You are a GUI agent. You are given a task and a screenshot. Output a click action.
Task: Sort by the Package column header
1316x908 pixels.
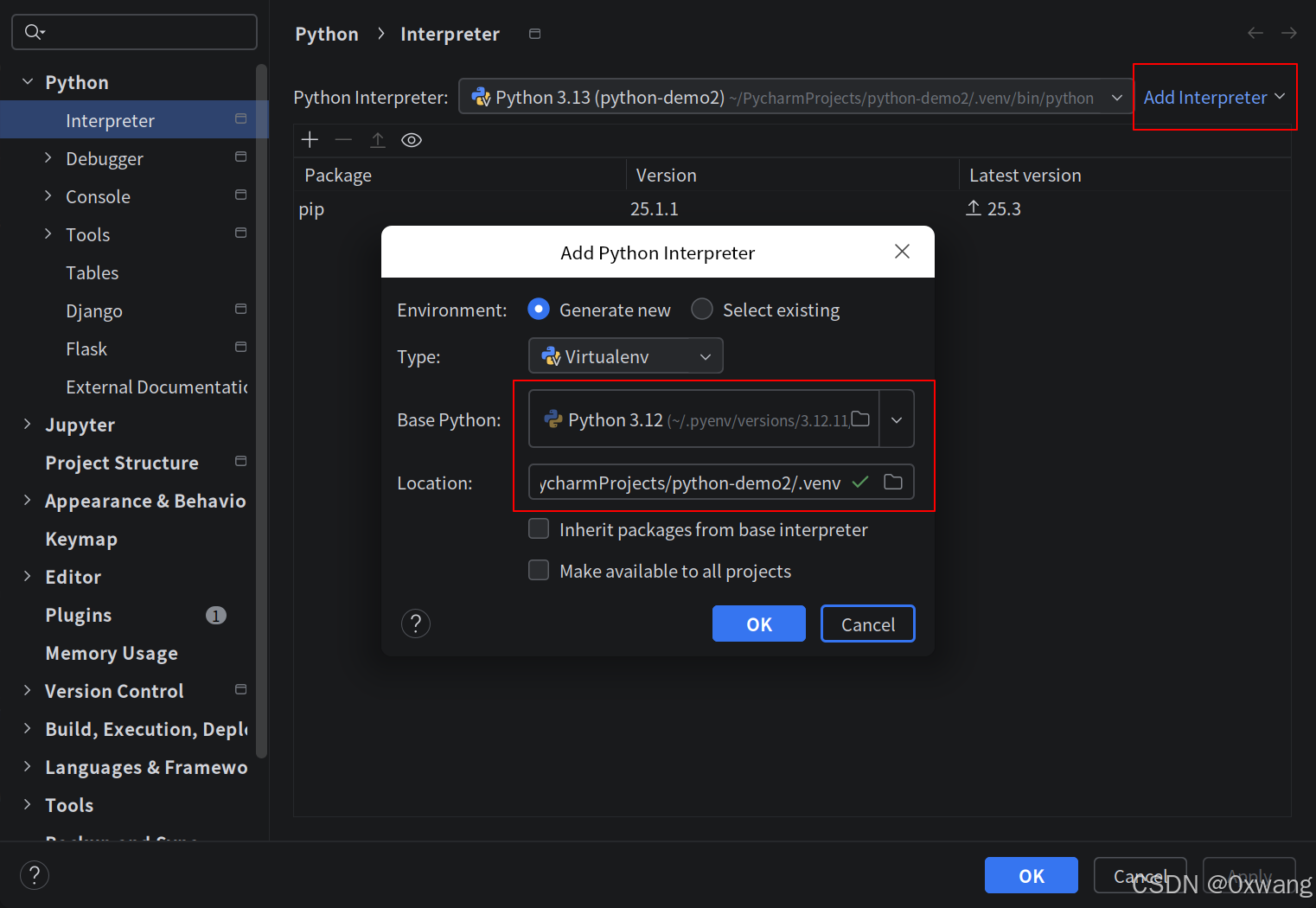(460, 175)
